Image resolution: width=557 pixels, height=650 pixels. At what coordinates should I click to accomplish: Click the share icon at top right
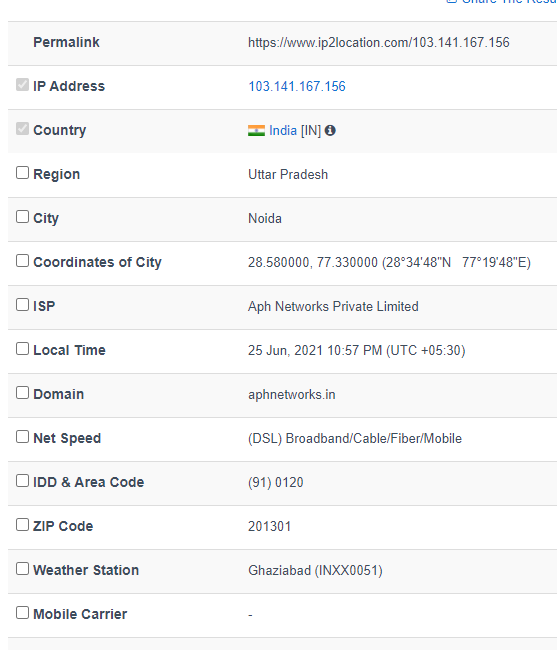point(451,1)
